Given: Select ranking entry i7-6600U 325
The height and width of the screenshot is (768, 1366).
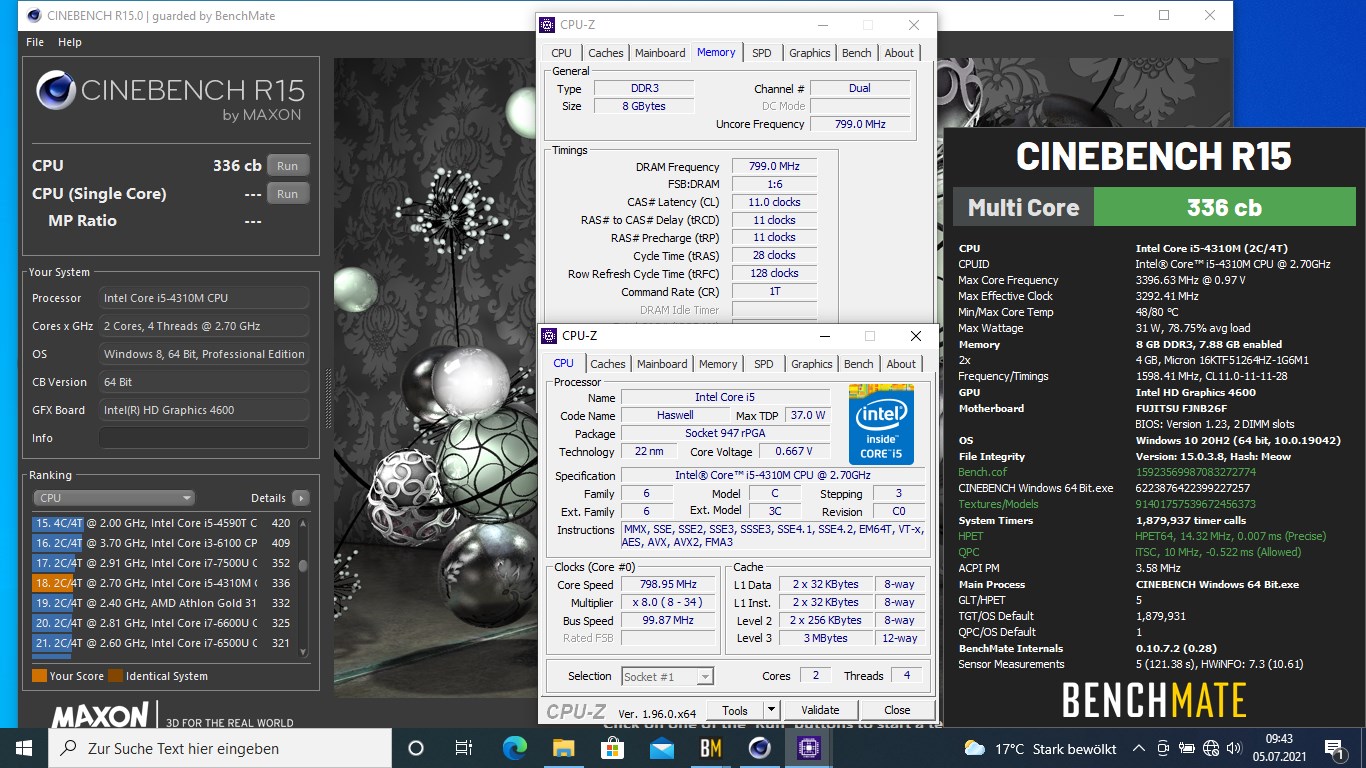Looking at the screenshot, I should [163, 623].
